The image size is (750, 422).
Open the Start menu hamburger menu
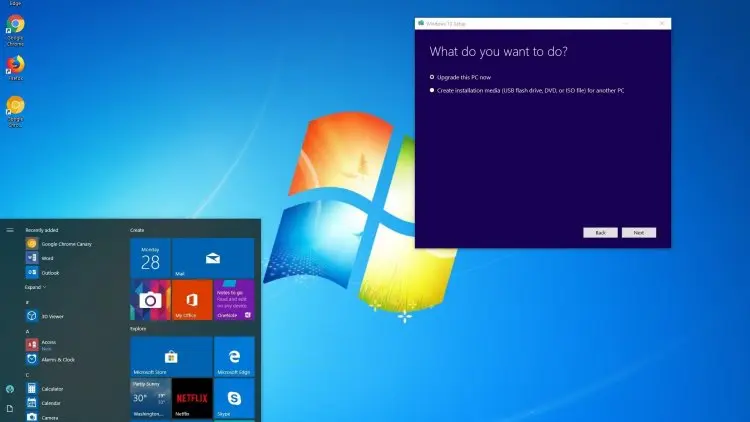tap(10, 230)
